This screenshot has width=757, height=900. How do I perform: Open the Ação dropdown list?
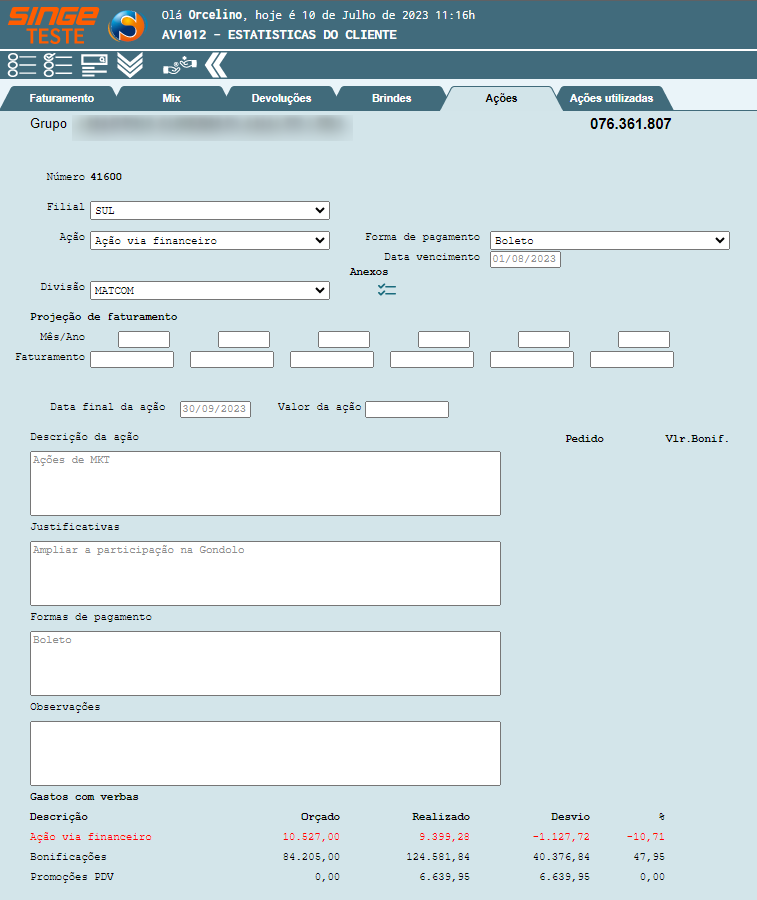click(209, 240)
